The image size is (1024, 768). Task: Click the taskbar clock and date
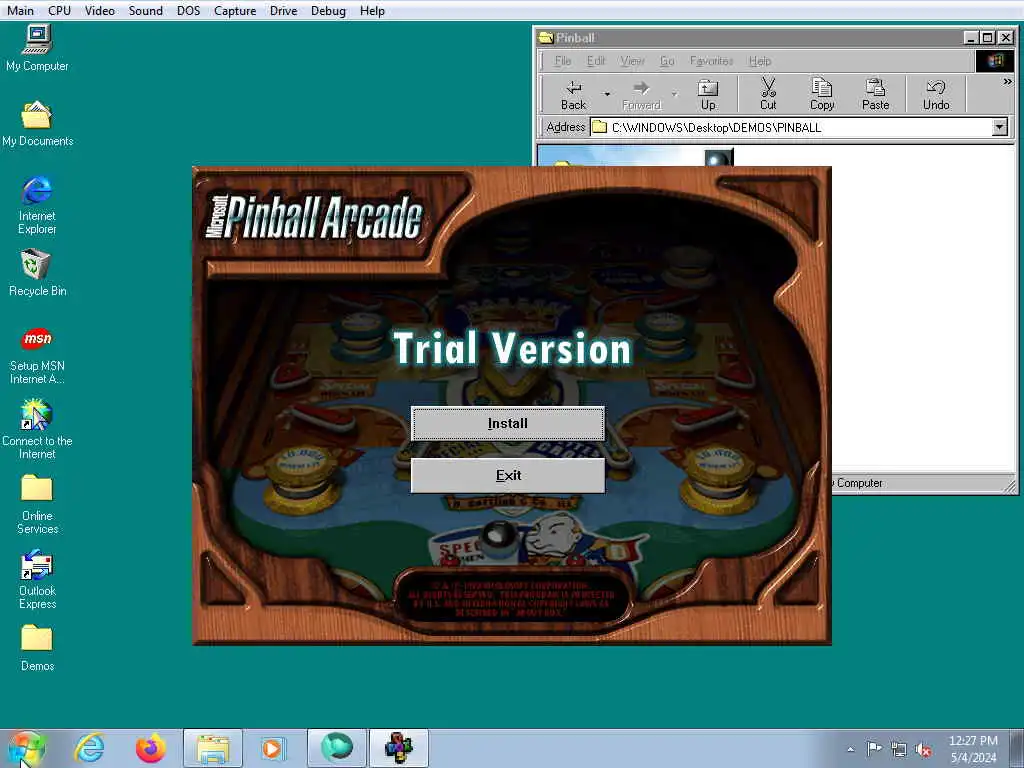[973, 749]
